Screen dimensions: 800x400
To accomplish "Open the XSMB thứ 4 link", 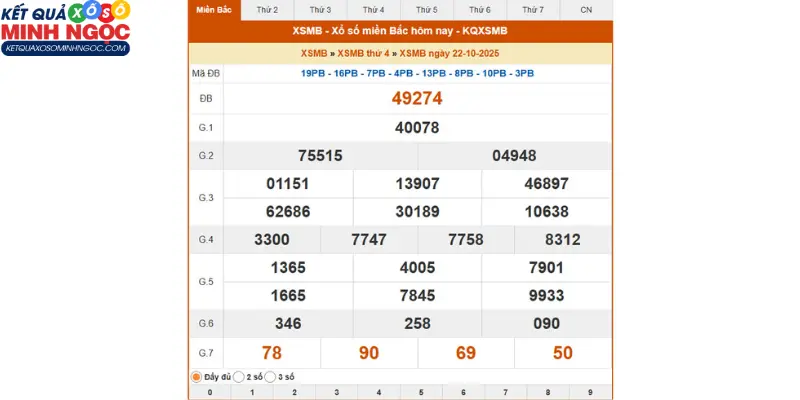I will point(363,54).
